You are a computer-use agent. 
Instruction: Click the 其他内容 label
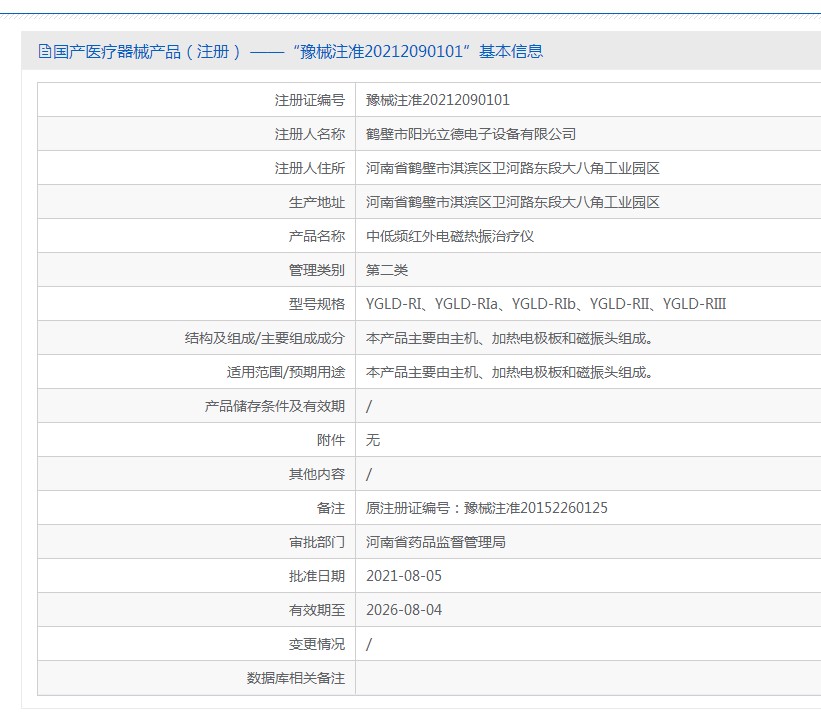click(x=316, y=474)
